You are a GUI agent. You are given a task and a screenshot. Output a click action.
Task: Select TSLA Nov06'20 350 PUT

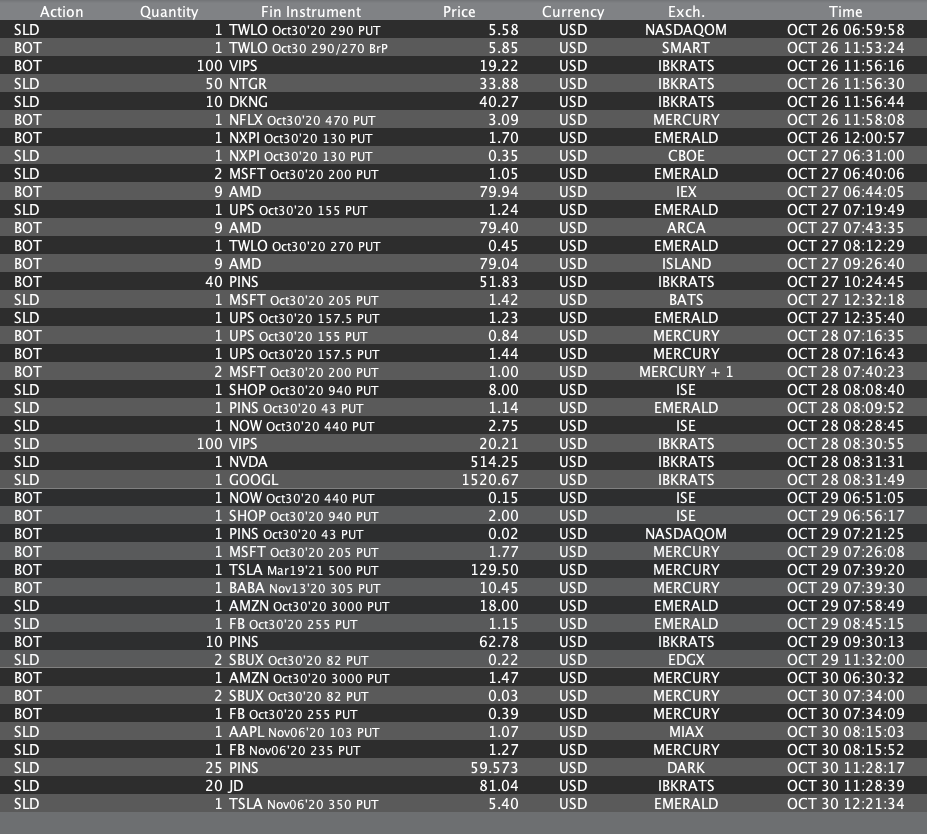point(303,804)
